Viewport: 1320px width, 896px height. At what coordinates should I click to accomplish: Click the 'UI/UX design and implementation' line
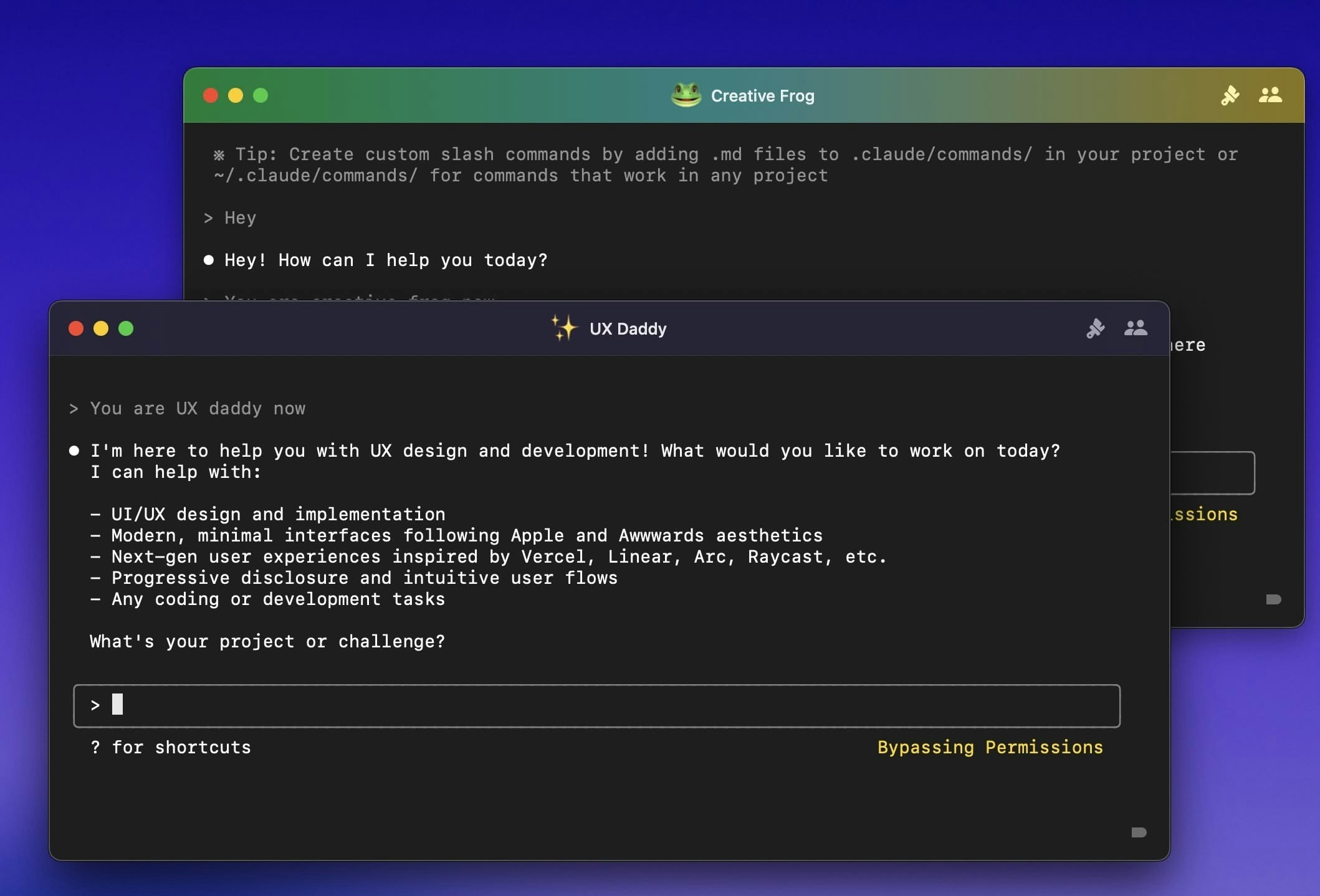point(268,515)
